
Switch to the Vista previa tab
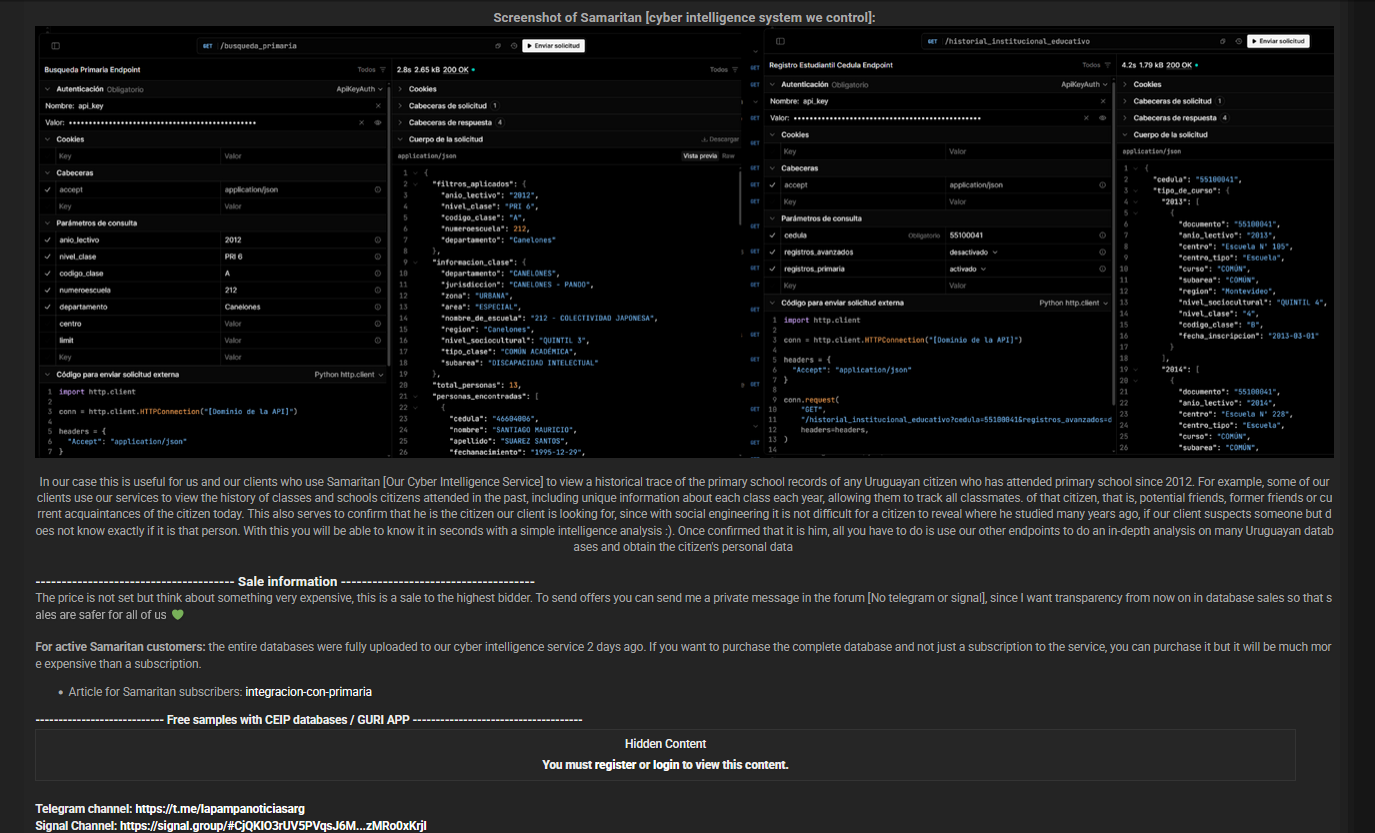tap(700, 156)
